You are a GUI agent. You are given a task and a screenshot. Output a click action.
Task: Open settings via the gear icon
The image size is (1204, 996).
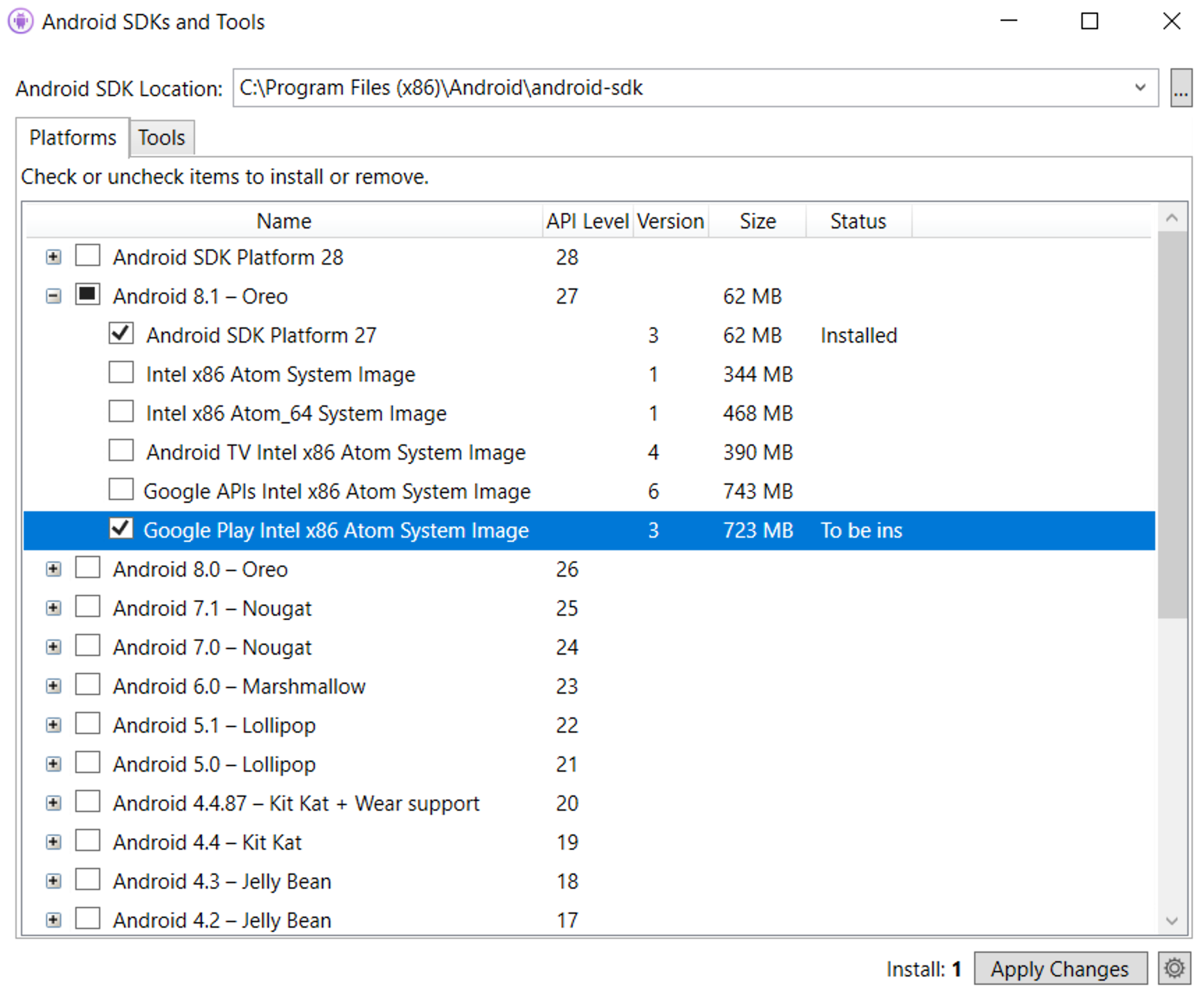pyautogui.click(x=1173, y=967)
